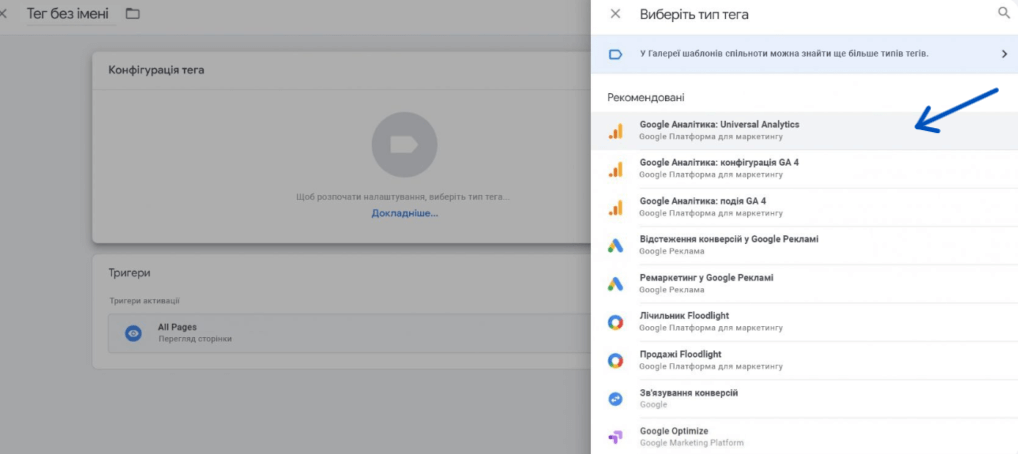
Task: Click the folder icon beside tag name
Action: [132, 14]
